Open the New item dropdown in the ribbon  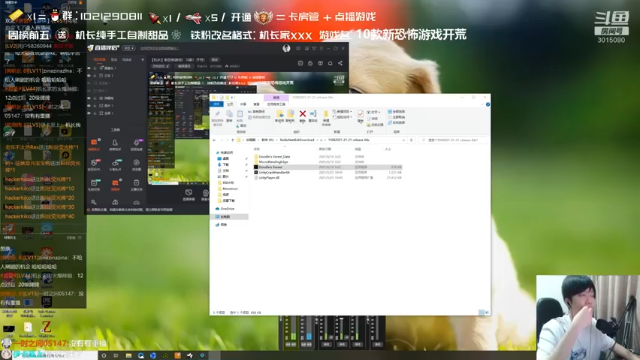pyautogui.click(x=342, y=111)
